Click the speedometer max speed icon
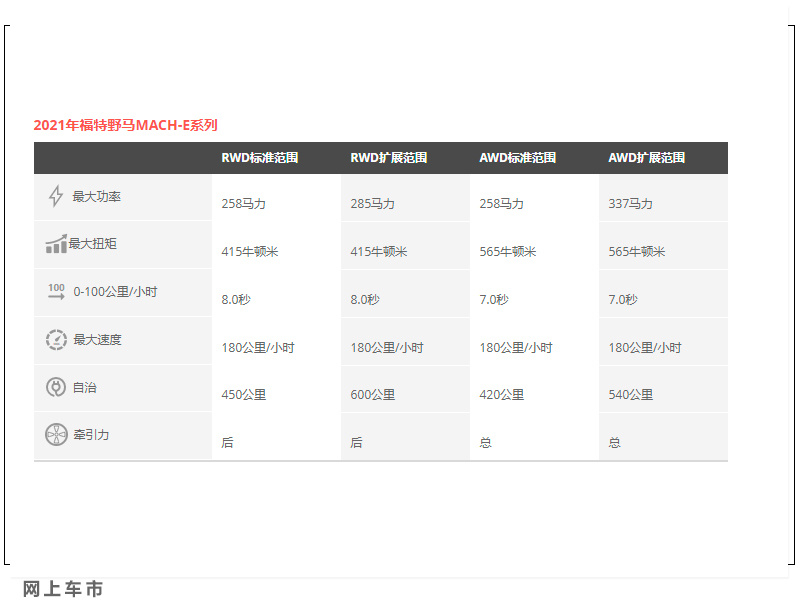This screenshot has height=600, width=800. [56, 340]
